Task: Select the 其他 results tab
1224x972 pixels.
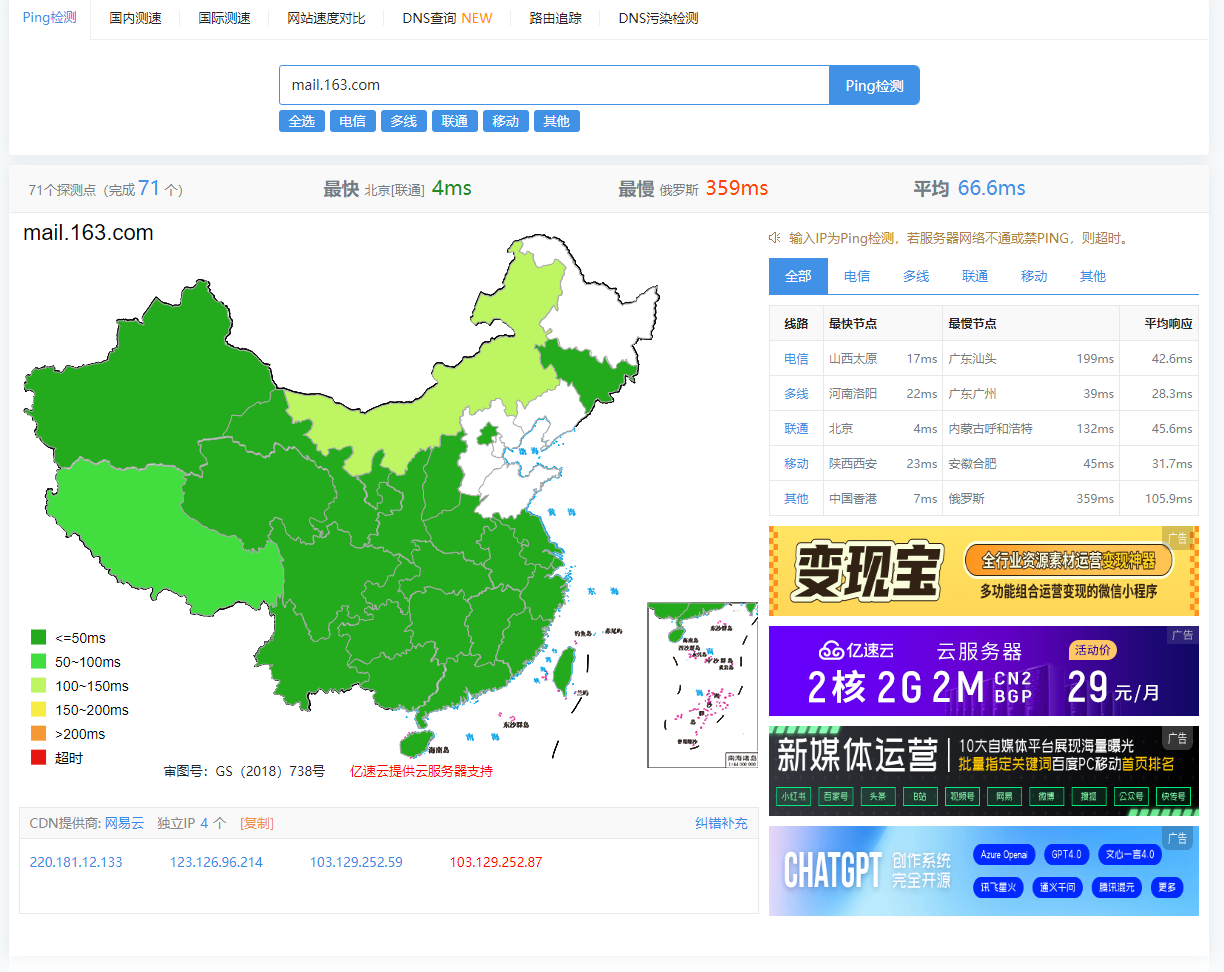Action: coord(1093,276)
